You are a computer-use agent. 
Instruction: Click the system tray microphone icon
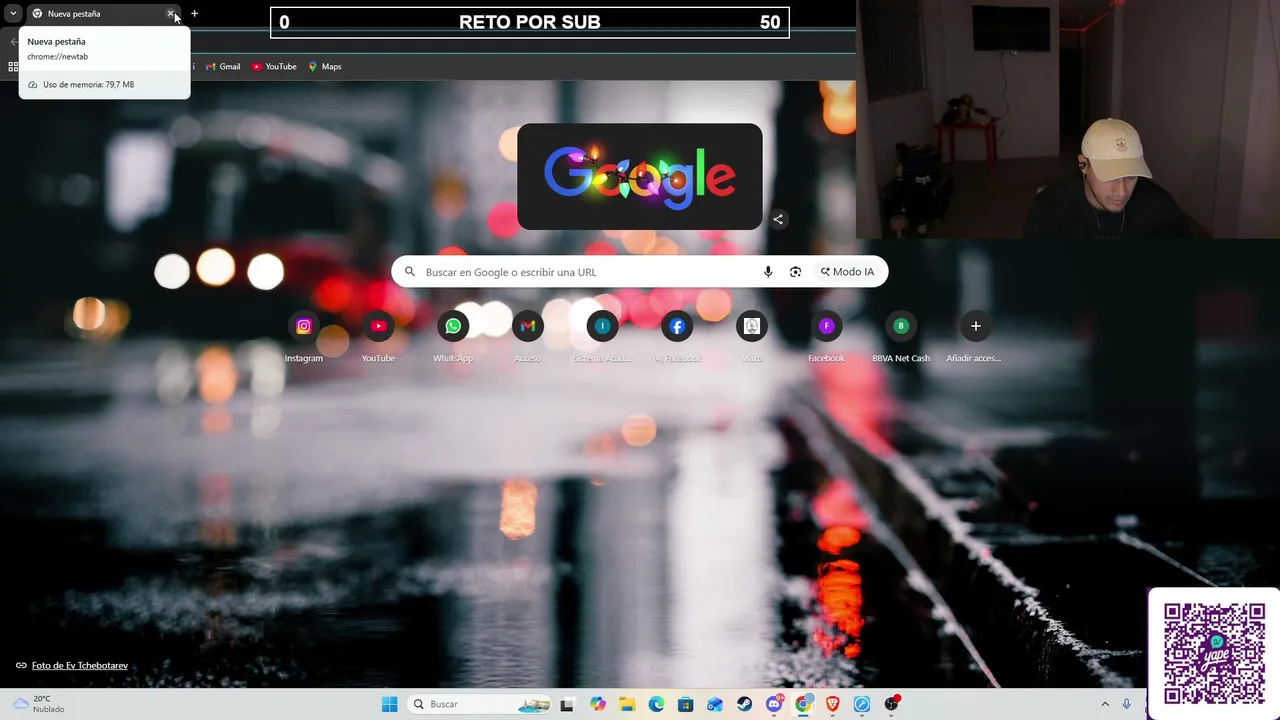point(1127,704)
